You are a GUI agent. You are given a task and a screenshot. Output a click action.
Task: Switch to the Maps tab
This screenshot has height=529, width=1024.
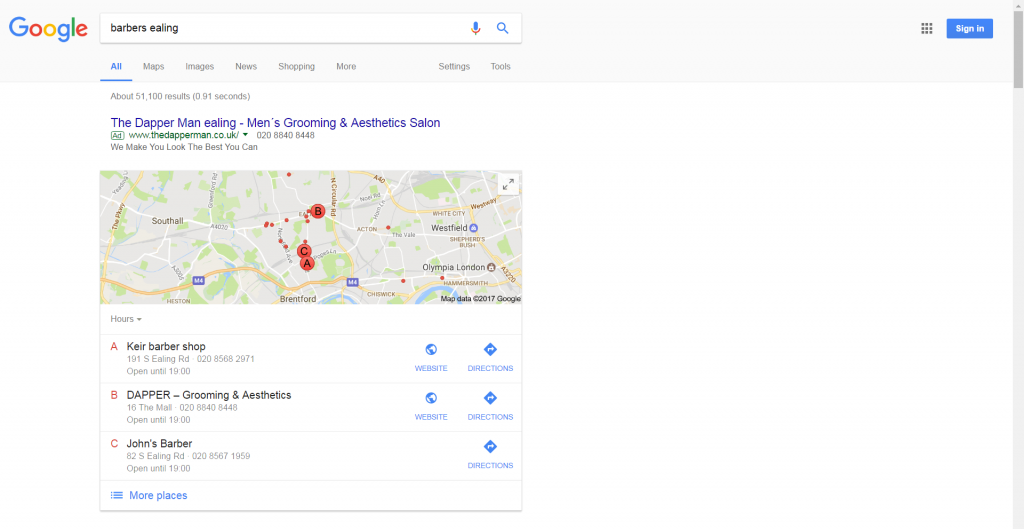click(x=153, y=67)
